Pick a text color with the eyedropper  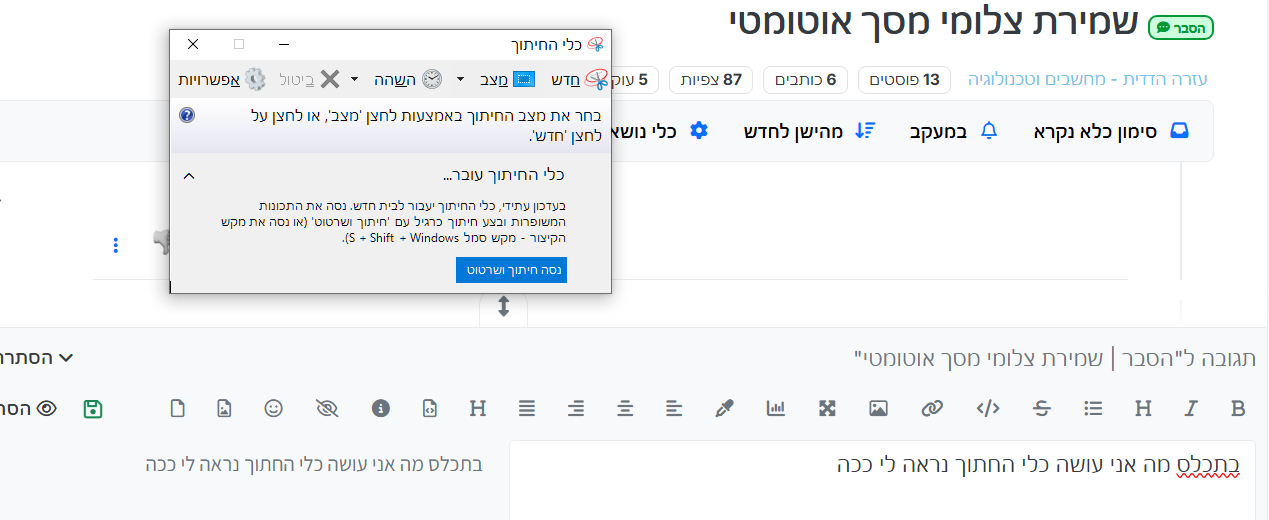(x=725, y=408)
